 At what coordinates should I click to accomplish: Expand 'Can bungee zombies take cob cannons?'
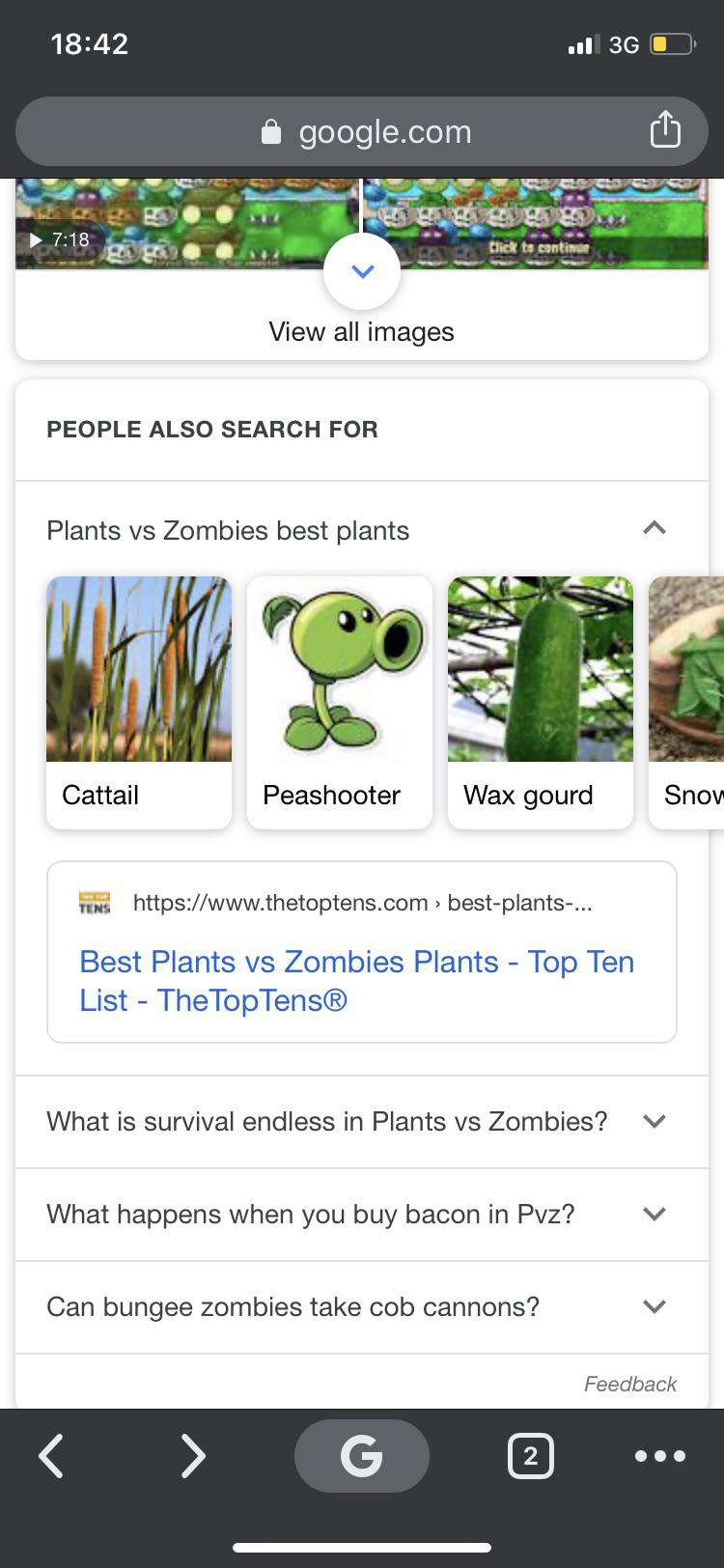pyautogui.click(x=654, y=1306)
